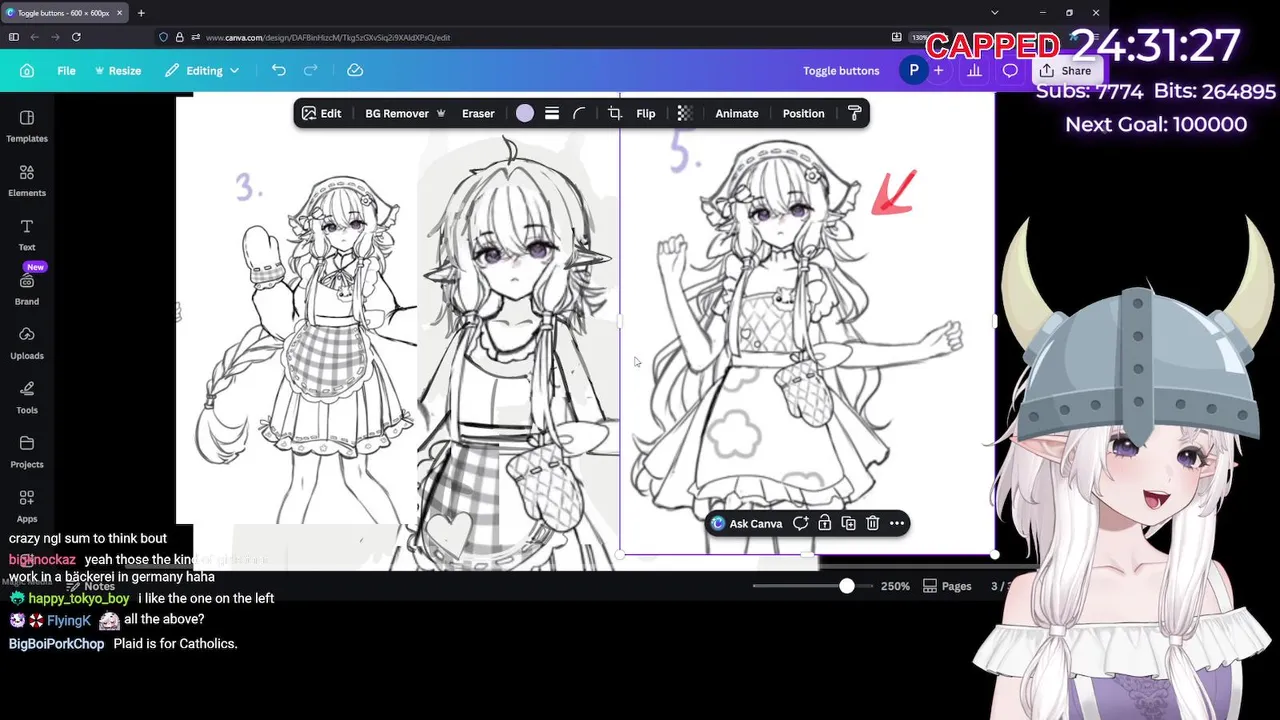Open the lavender border color swatch

click(525, 113)
